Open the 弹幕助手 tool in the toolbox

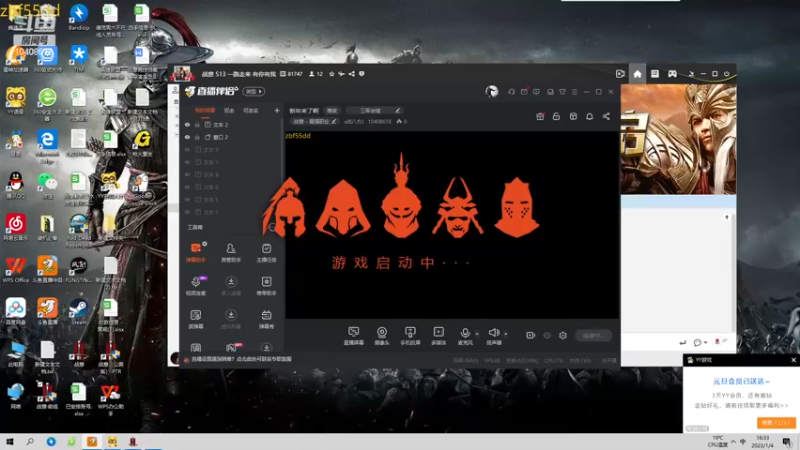[196, 252]
